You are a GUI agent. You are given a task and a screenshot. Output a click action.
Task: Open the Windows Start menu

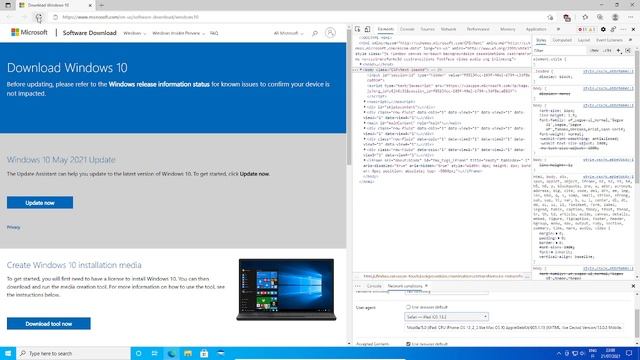pos(8,353)
